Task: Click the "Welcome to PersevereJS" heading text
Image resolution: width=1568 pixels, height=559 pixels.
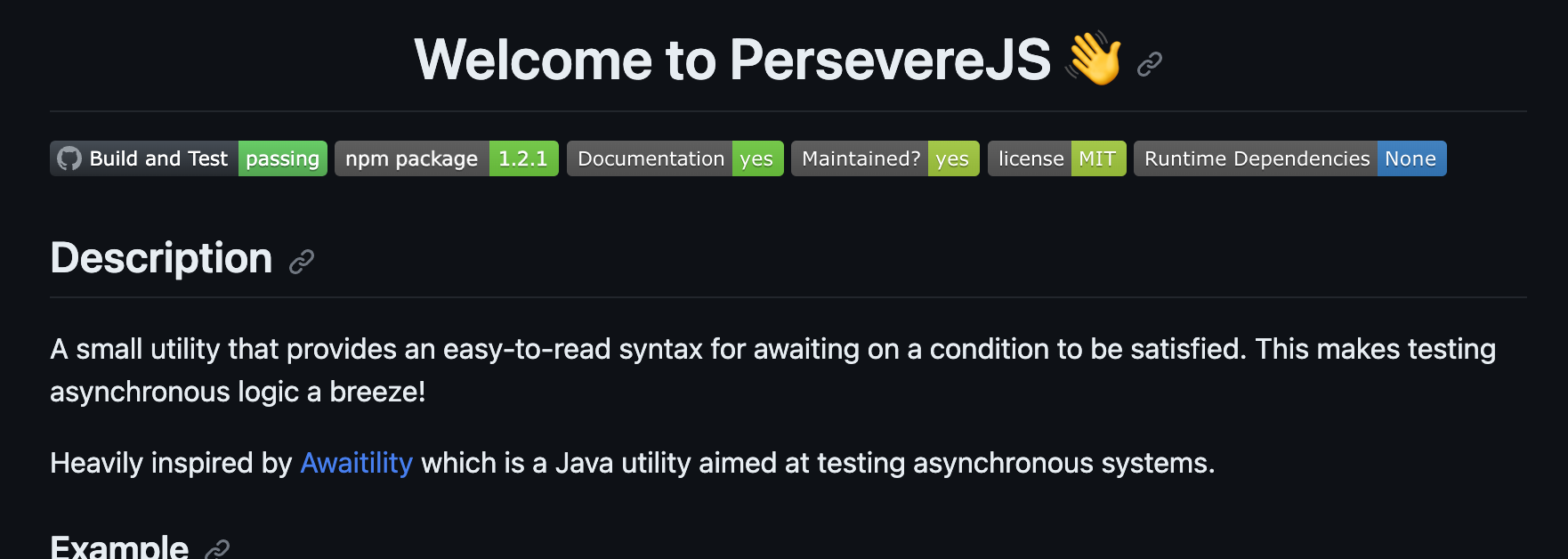Action: tap(731, 61)
